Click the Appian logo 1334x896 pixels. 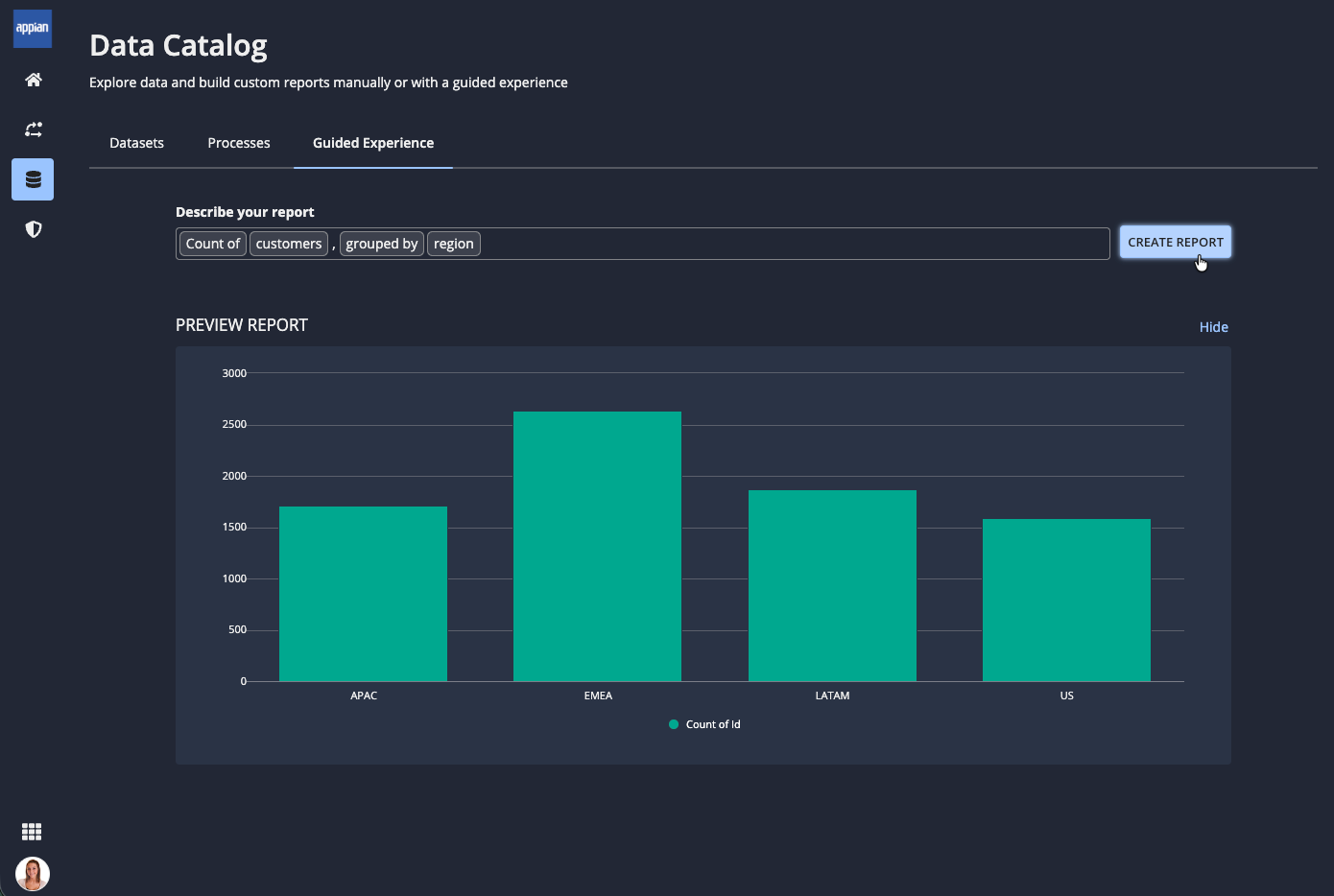pos(33,29)
